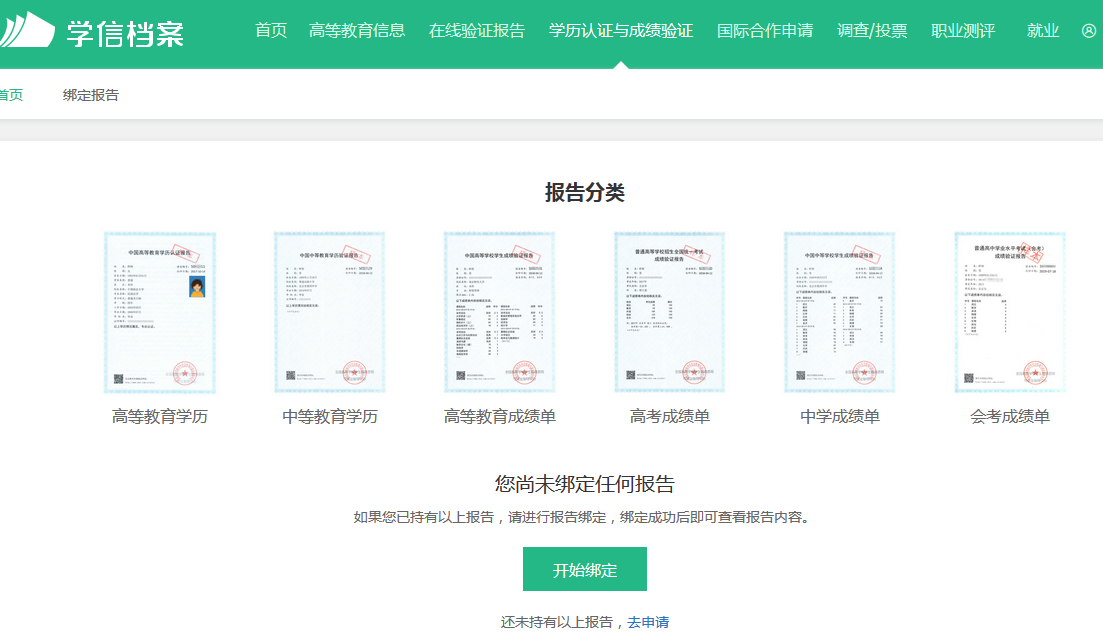Open 高等教育信息 menu item
This screenshot has width=1103, height=632.
tap(357, 31)
